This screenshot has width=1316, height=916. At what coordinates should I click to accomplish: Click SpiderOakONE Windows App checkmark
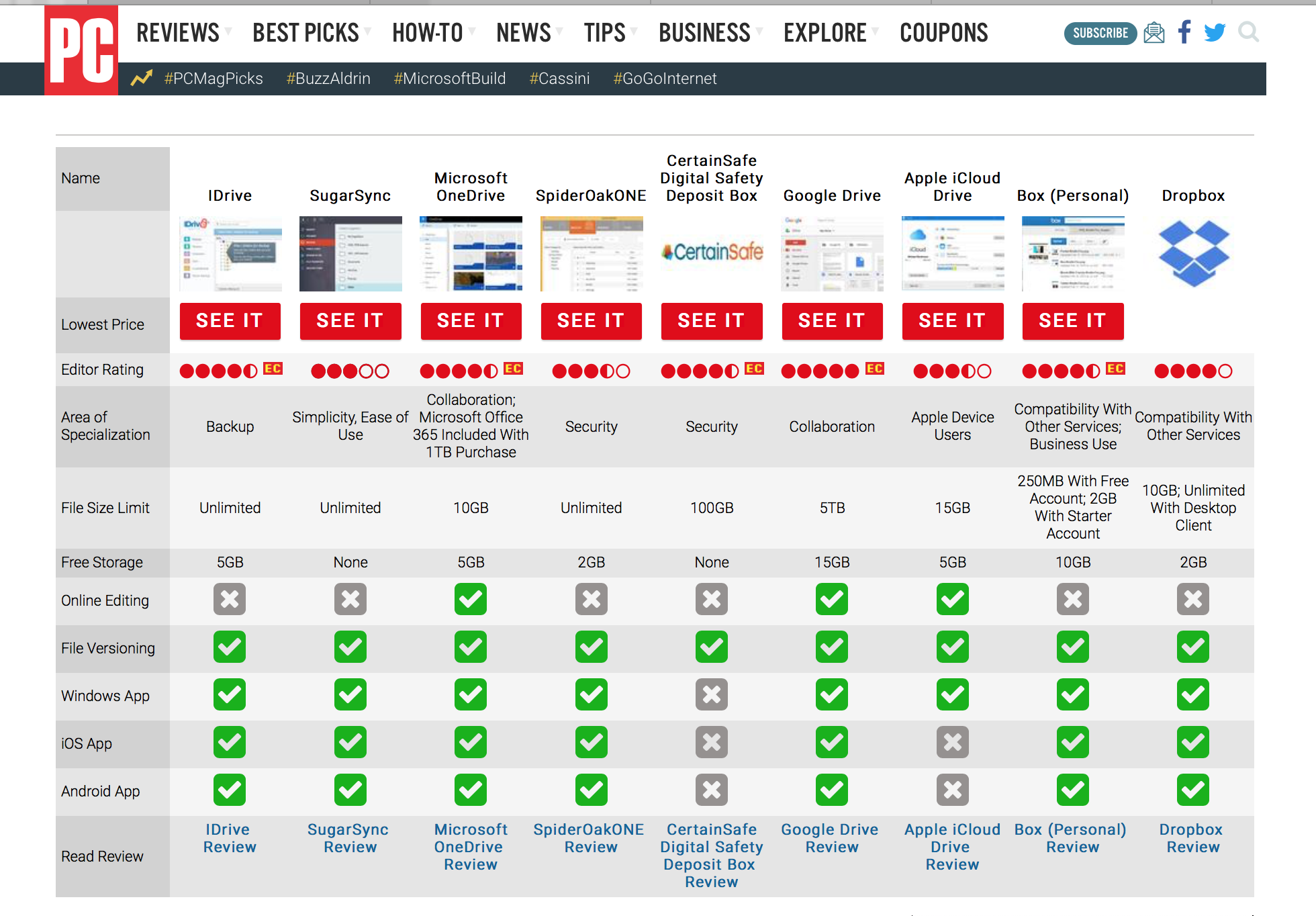tap(592, 694)
